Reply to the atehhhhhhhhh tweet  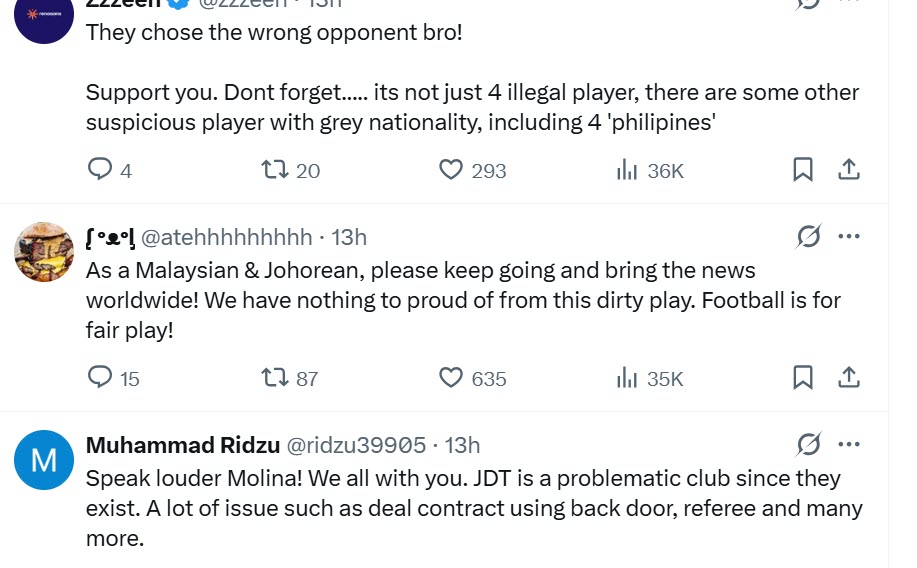coord(101,377)
